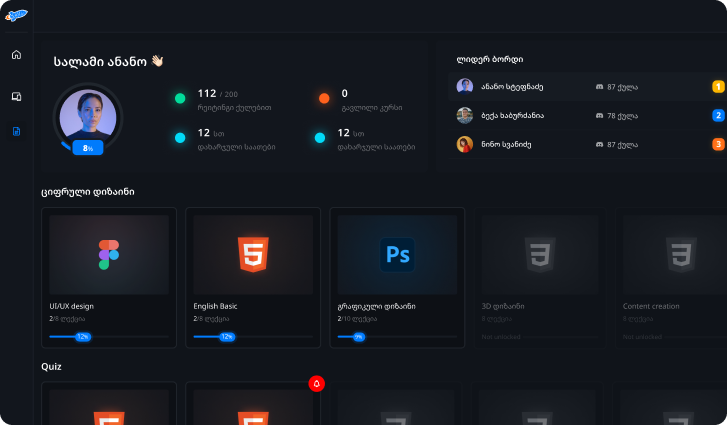Click the 8% progress badge under avatar

(x=88, y=148)
